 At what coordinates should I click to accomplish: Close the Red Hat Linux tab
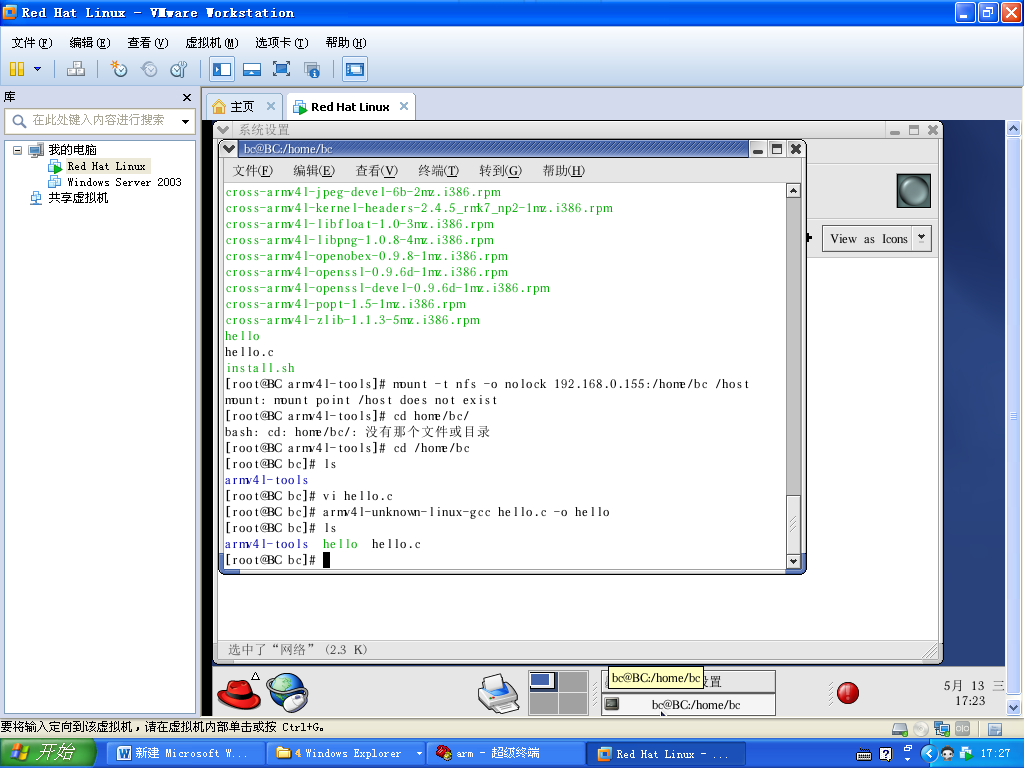click(x=404, y=106)
